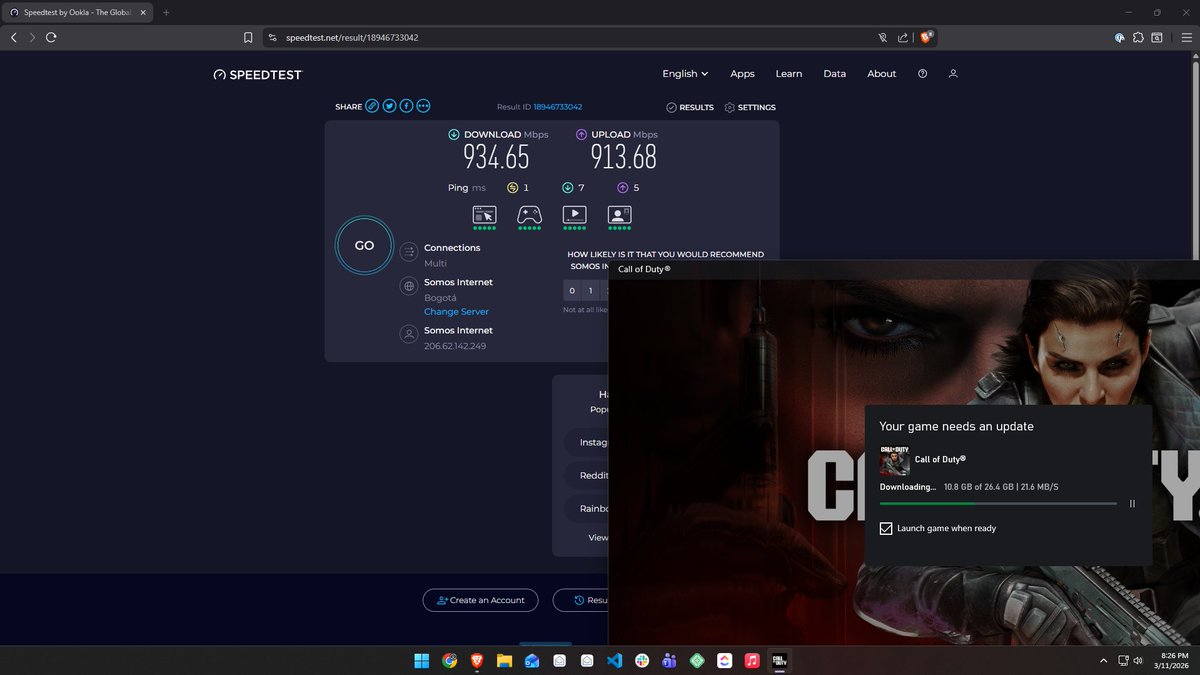This screenshot has width=1200, height=675.
Task: Open the Speedtest account profile icon
Action: (953, 74)
